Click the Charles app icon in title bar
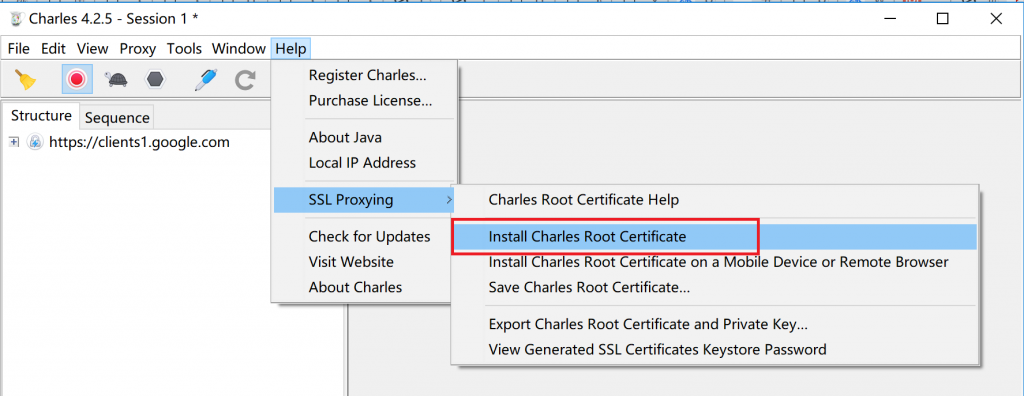The image size is (1024, 396). tap(16, 19)
